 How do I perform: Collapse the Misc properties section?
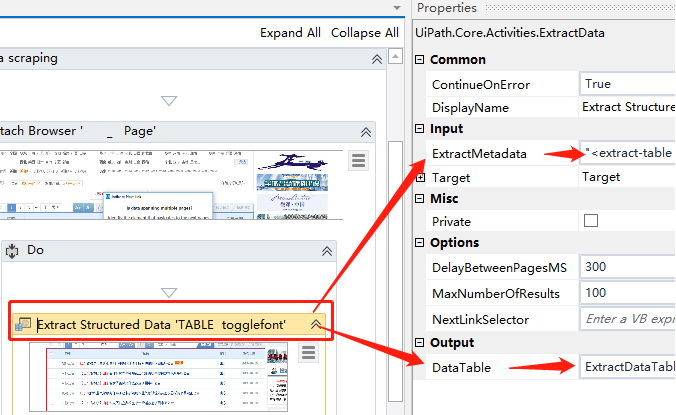pyautogui.click(x=419, y=198)
